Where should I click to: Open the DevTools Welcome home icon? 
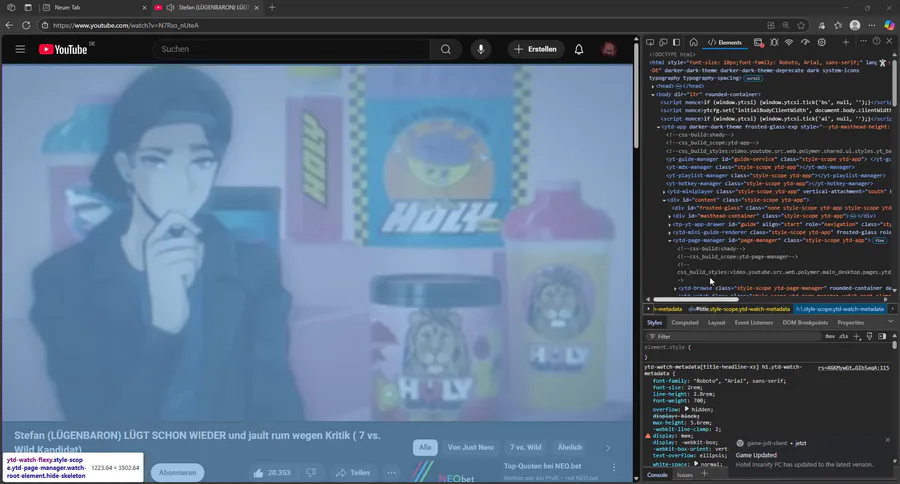point(693,42)
